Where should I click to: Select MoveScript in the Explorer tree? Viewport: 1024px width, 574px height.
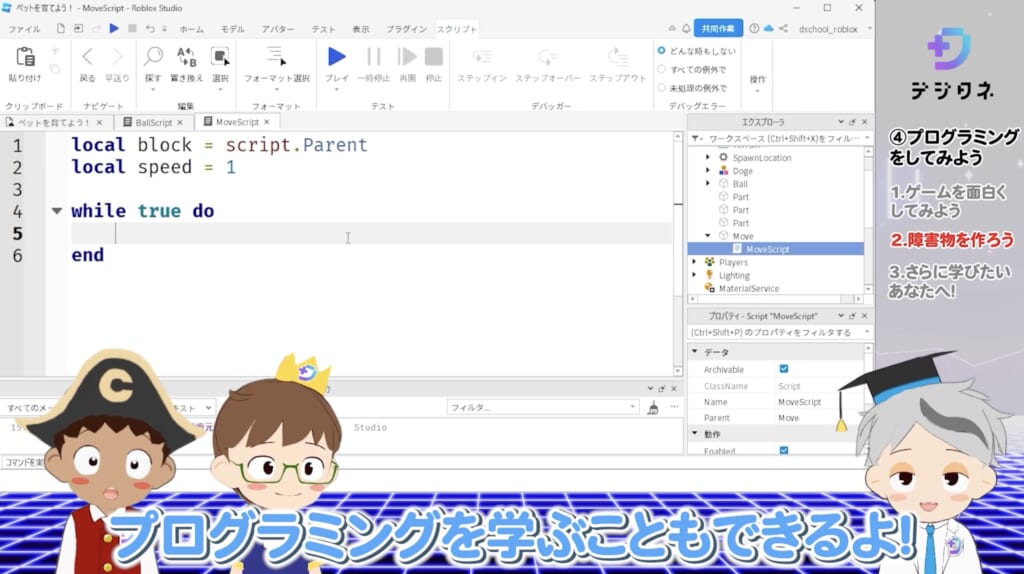click(776, 249)
